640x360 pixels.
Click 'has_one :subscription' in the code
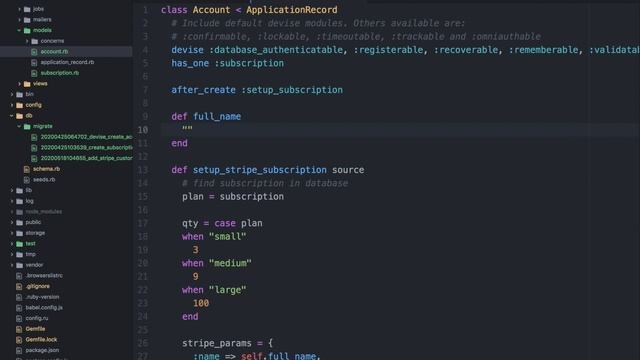tap(227, 63)
